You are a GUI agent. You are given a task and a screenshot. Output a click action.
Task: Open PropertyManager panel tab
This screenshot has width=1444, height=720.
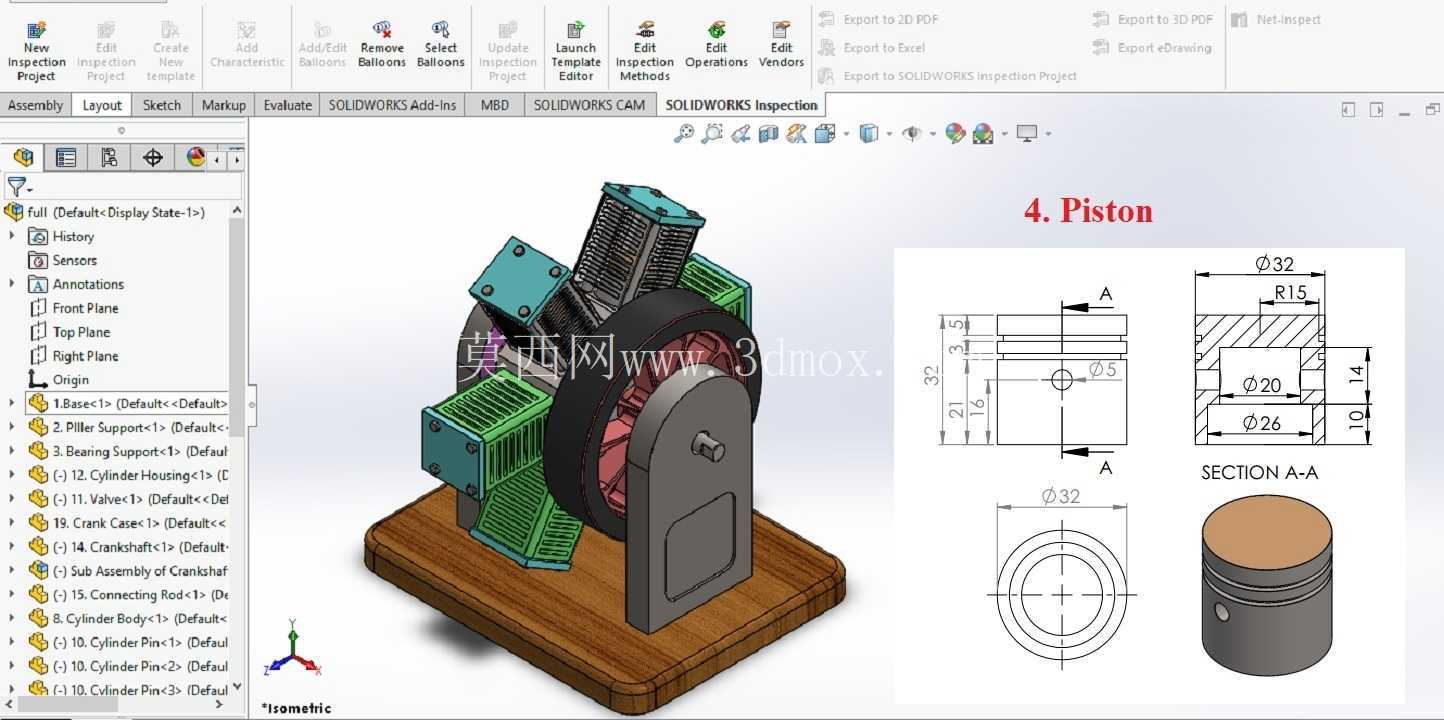point(66,157)
